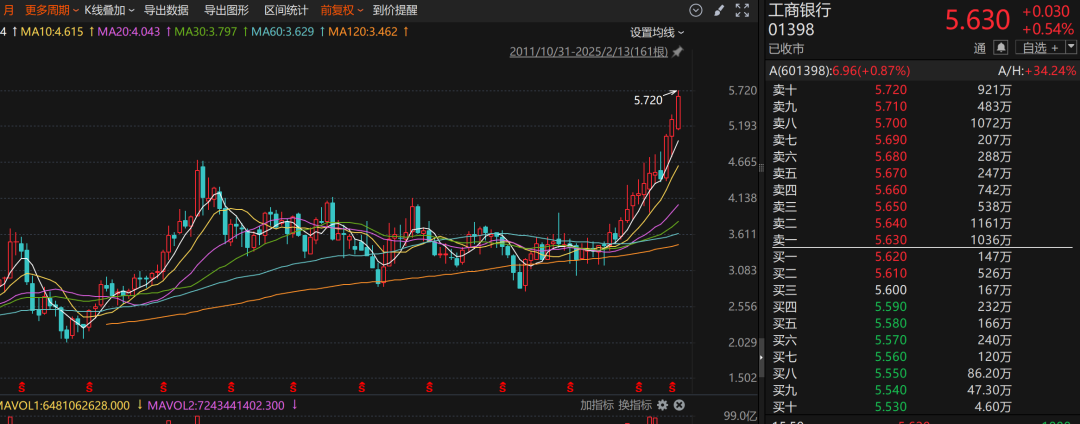Click 换指标 to change indicator
1080x424 pixels.
click(634, 405)
